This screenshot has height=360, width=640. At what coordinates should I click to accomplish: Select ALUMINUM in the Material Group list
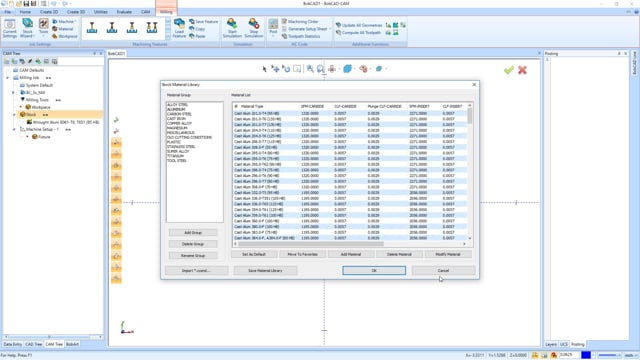[176, 109]
